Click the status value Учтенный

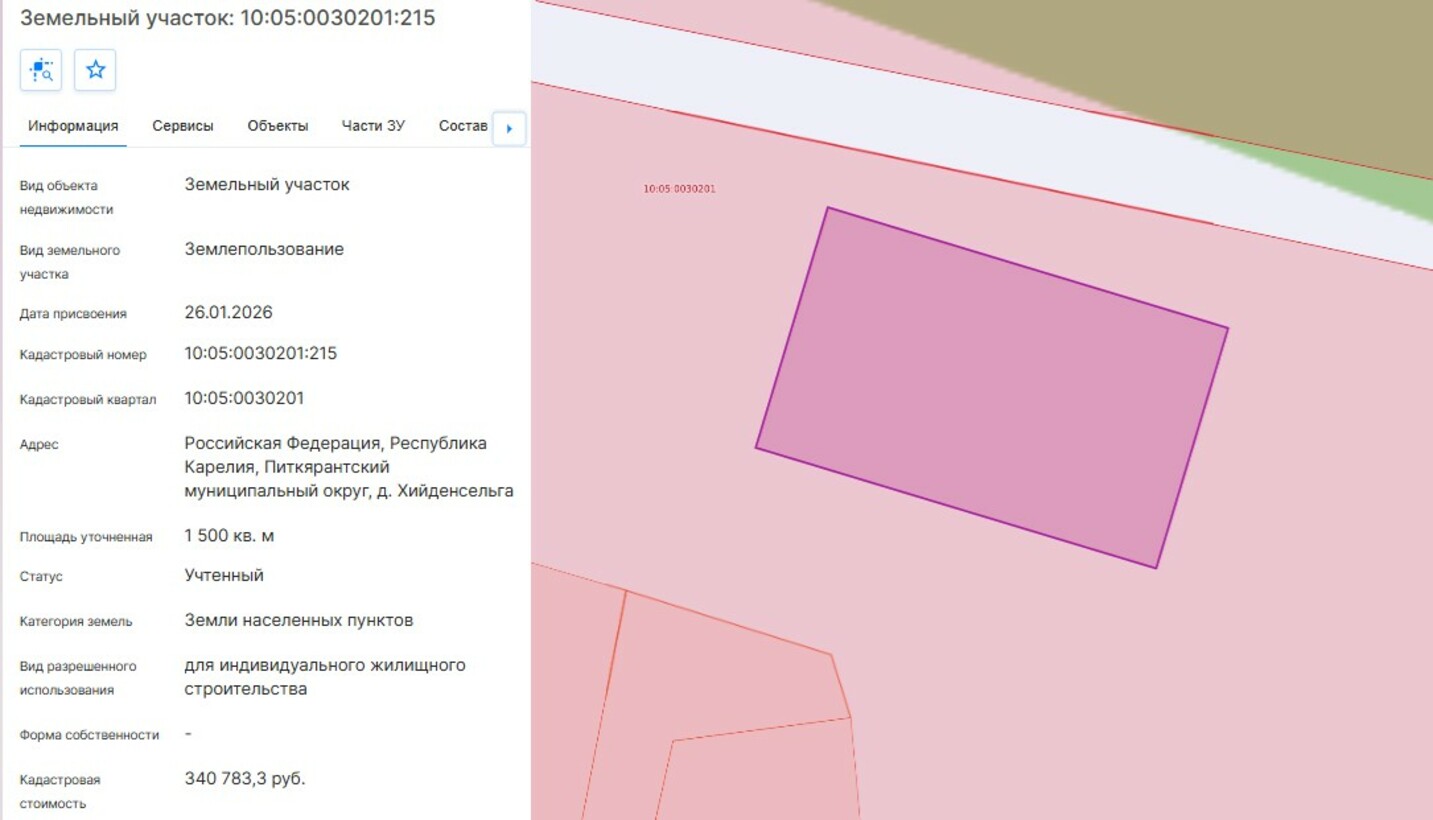click(224, 575)
